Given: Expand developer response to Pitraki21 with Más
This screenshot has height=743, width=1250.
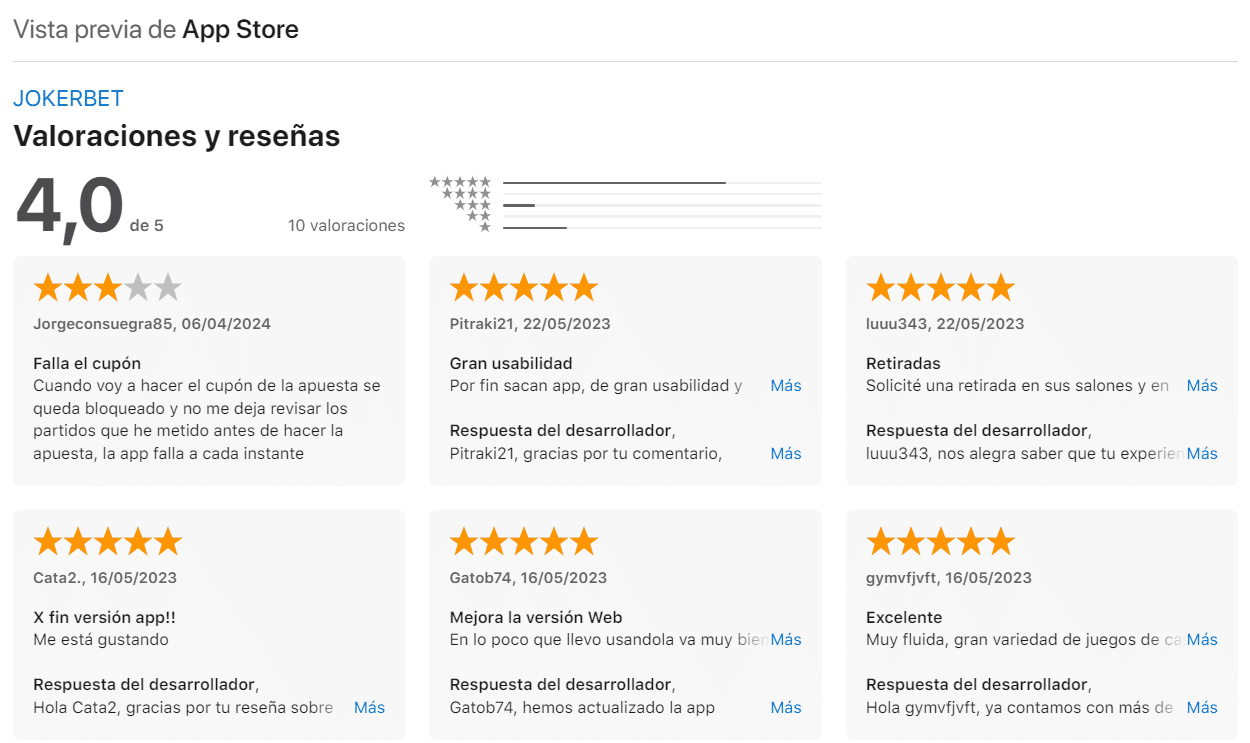Looking at the screenshot, I should (785, 454).
